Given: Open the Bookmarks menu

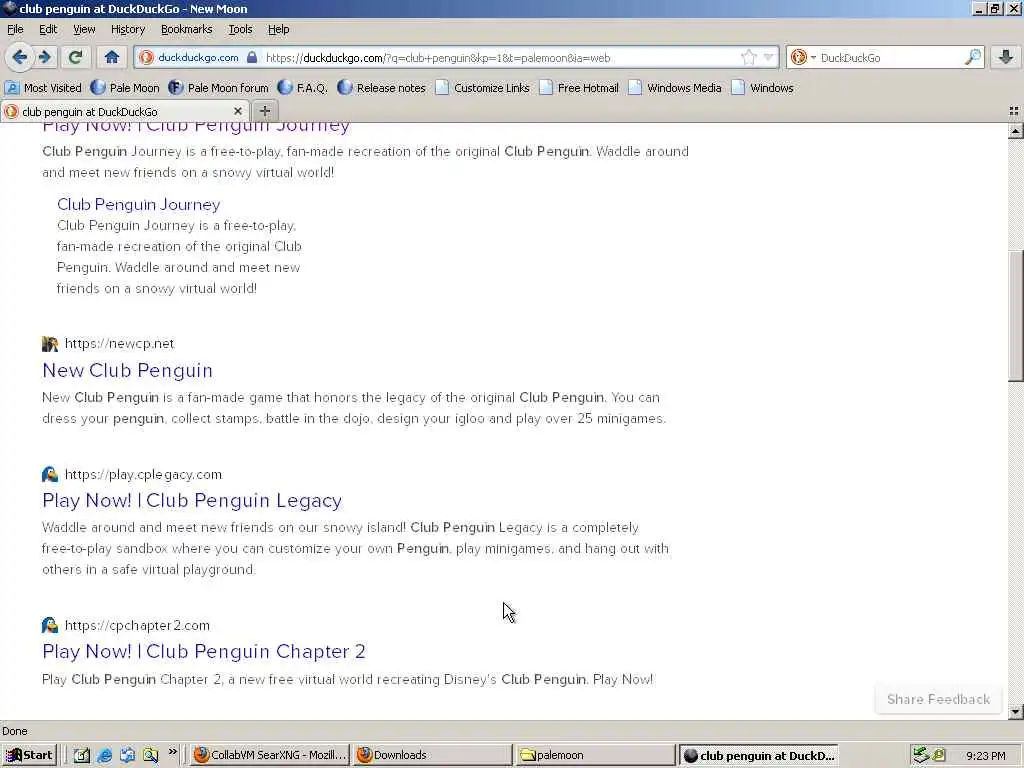Looking at the screenshot, I should [186, 29].
